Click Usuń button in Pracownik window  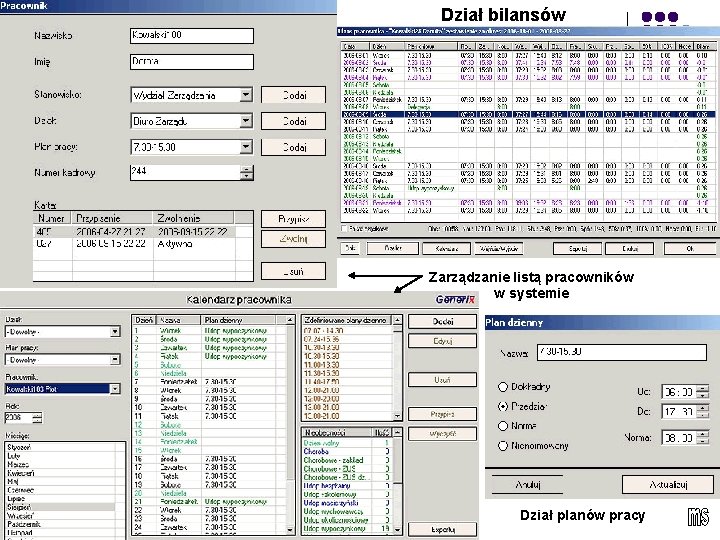(x=293, y=271)
